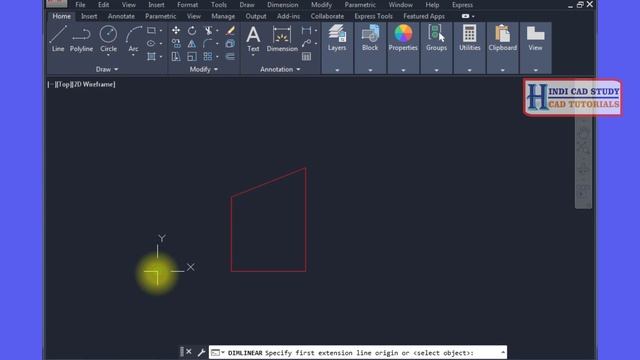Click the 2D Wireframe visual style label
Image resolution: width=640 pixels, height=360 pixels.
[x=94, y=84]
